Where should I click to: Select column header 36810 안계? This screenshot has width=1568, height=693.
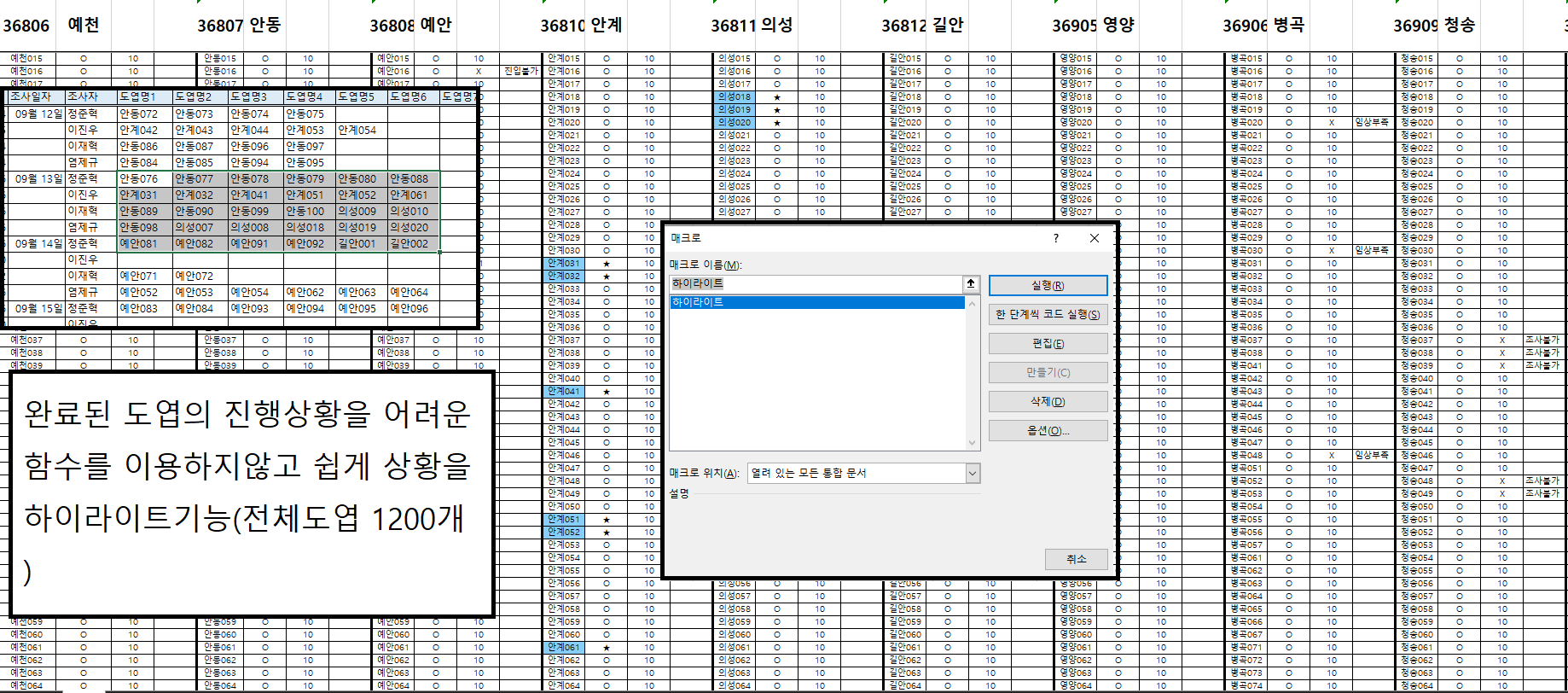(x=581, y=25)
